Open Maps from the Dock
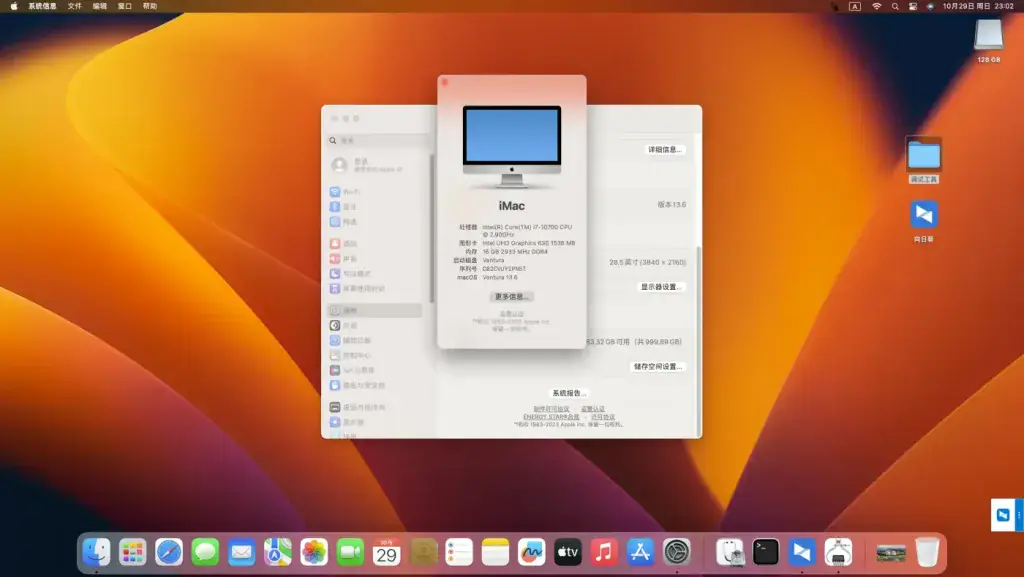The width and height of the screenshot is (1024, 577). click(278, 552)
